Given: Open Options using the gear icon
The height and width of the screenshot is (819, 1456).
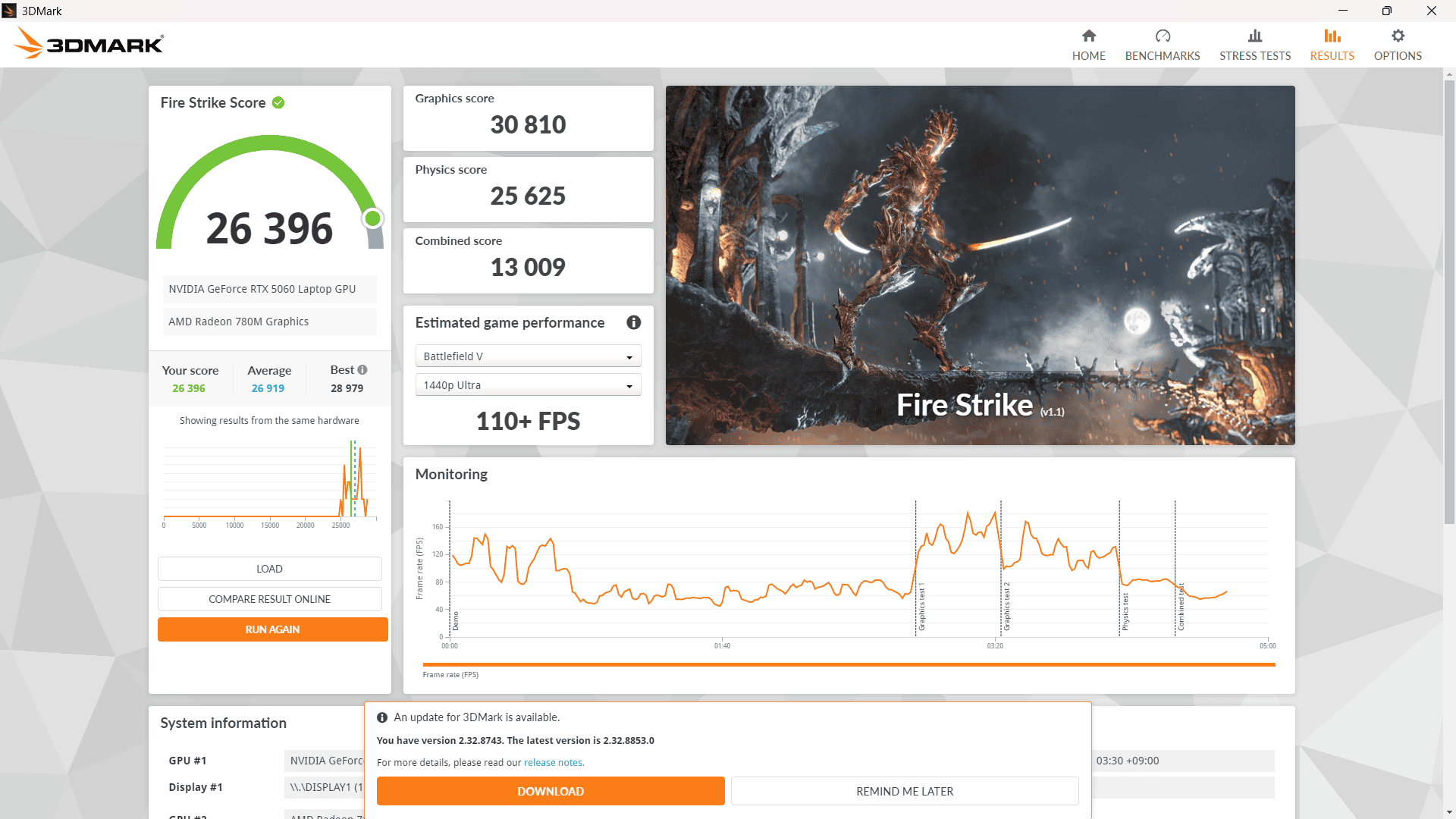Looking at the screenshot, I should [1397, 35].
